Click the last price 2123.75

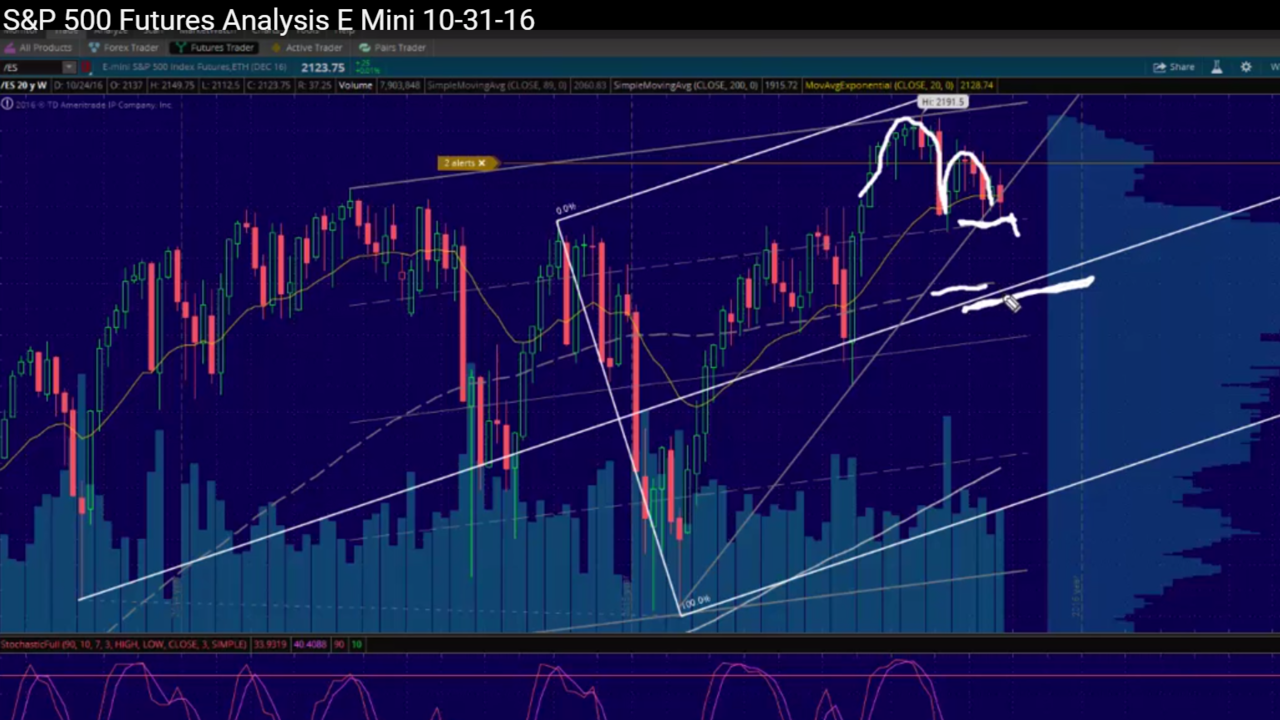click(323, 67)
